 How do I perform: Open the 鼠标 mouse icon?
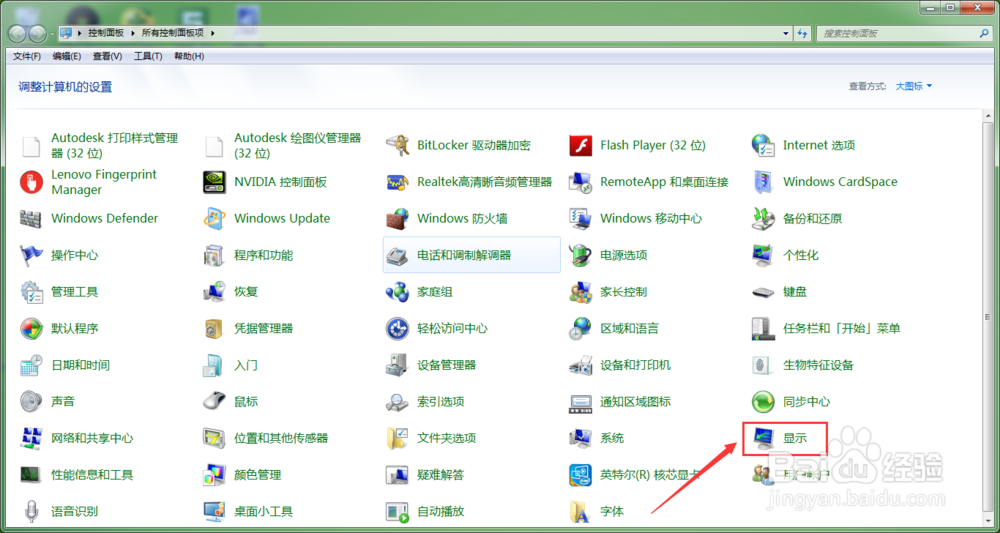214,402
